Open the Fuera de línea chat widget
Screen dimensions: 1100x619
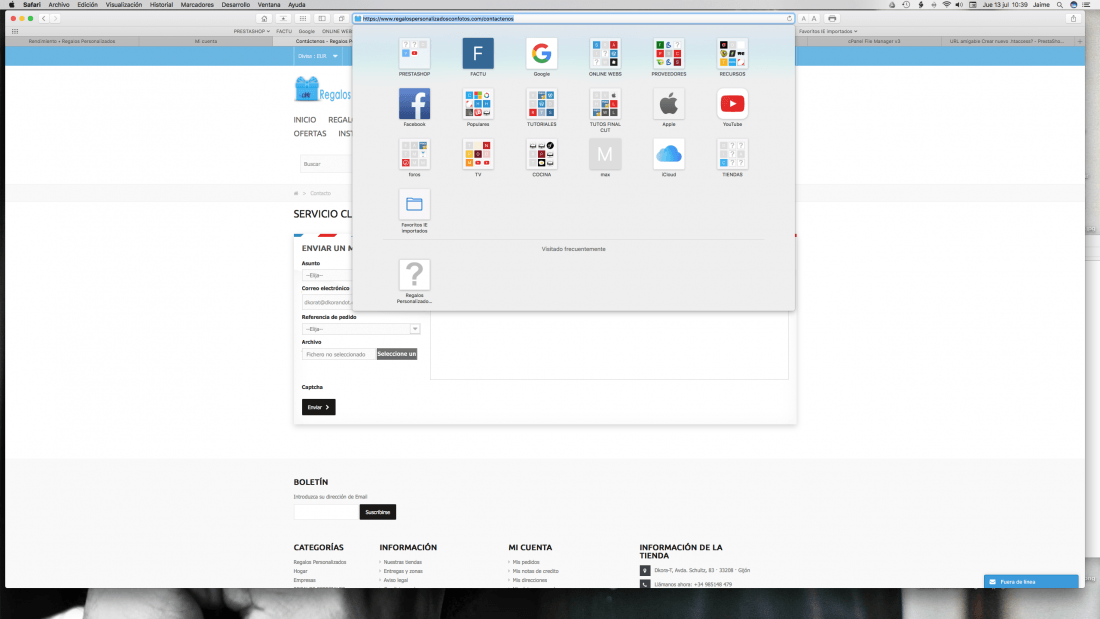(x=1031, y=582)
